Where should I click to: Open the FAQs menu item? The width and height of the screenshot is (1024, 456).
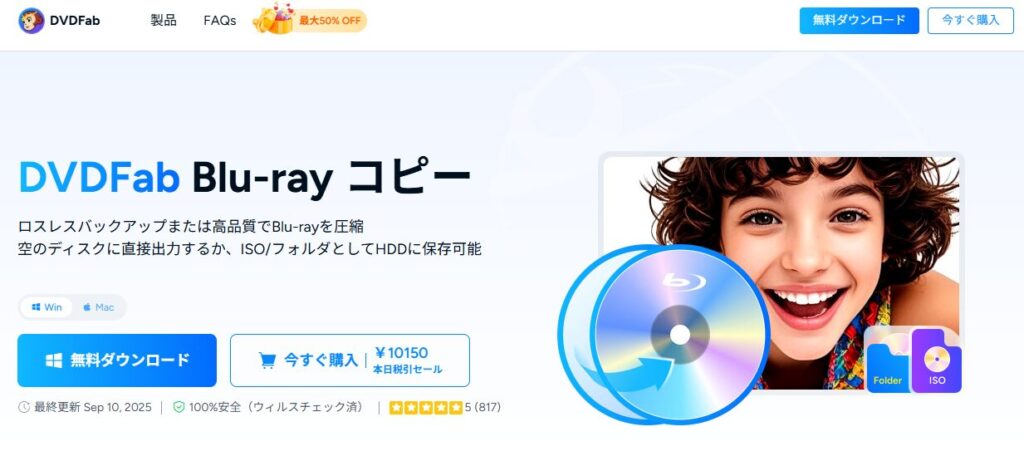[x=219, y=20]
